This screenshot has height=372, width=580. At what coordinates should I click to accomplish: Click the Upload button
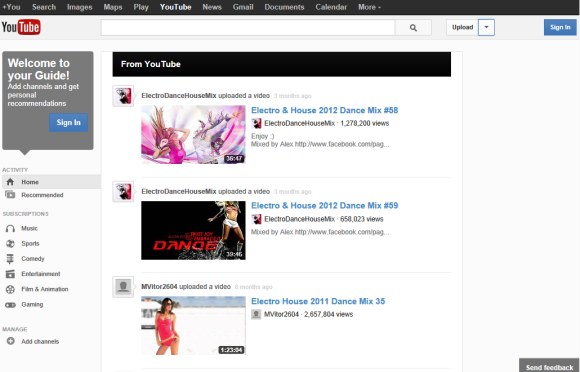click(462, 27)
